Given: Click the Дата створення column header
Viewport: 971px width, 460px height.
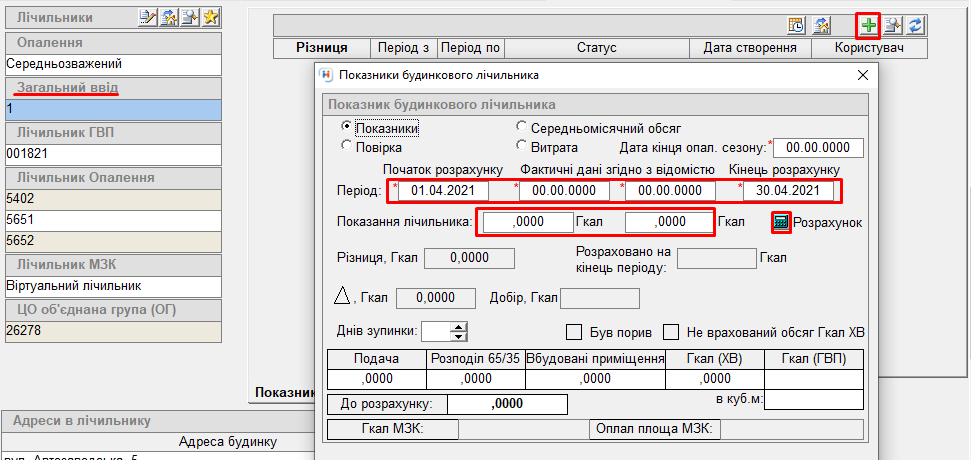Looking at the screenshot, I should coord(749,48).
